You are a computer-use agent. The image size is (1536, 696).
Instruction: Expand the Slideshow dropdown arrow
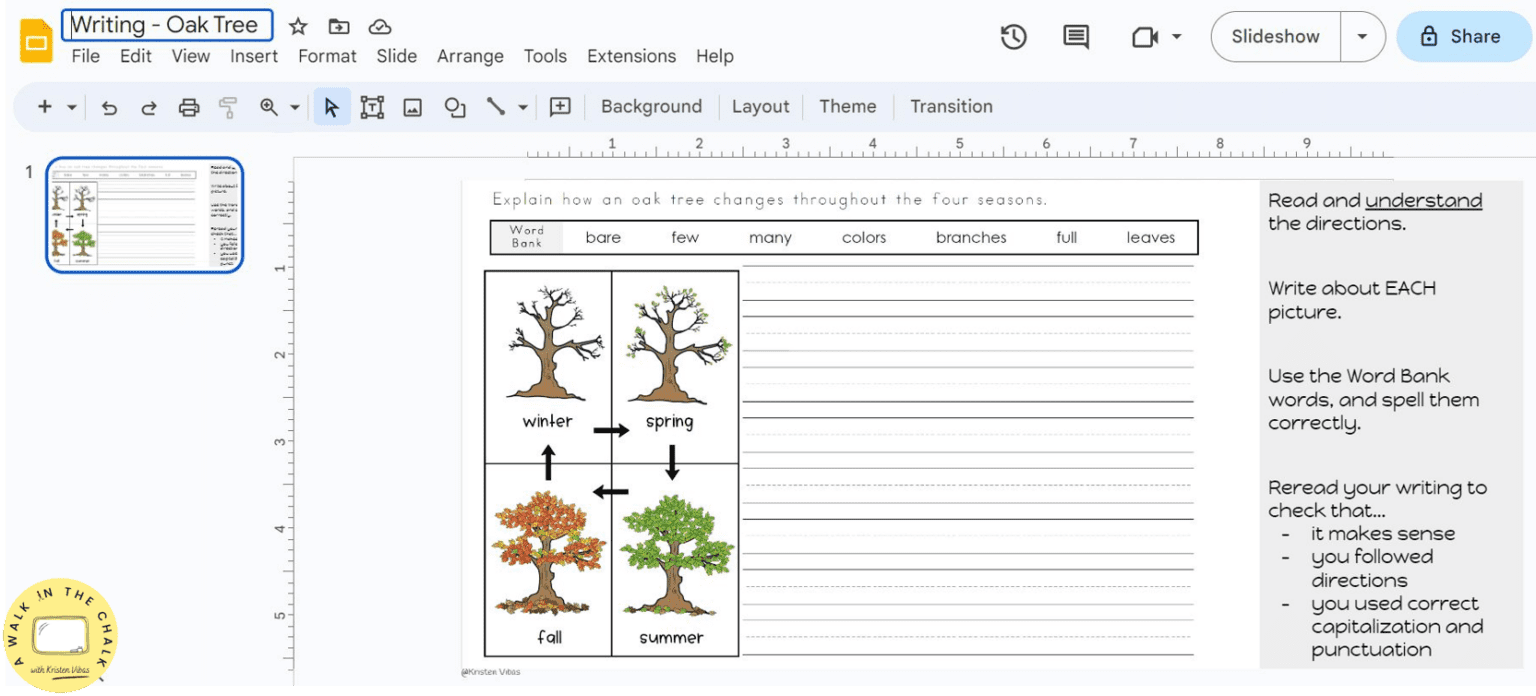tap(1362, 36)
